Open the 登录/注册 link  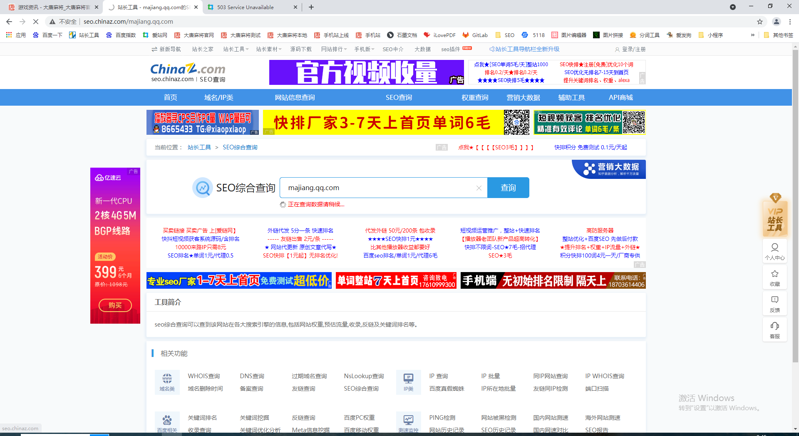tap(630, 49)
